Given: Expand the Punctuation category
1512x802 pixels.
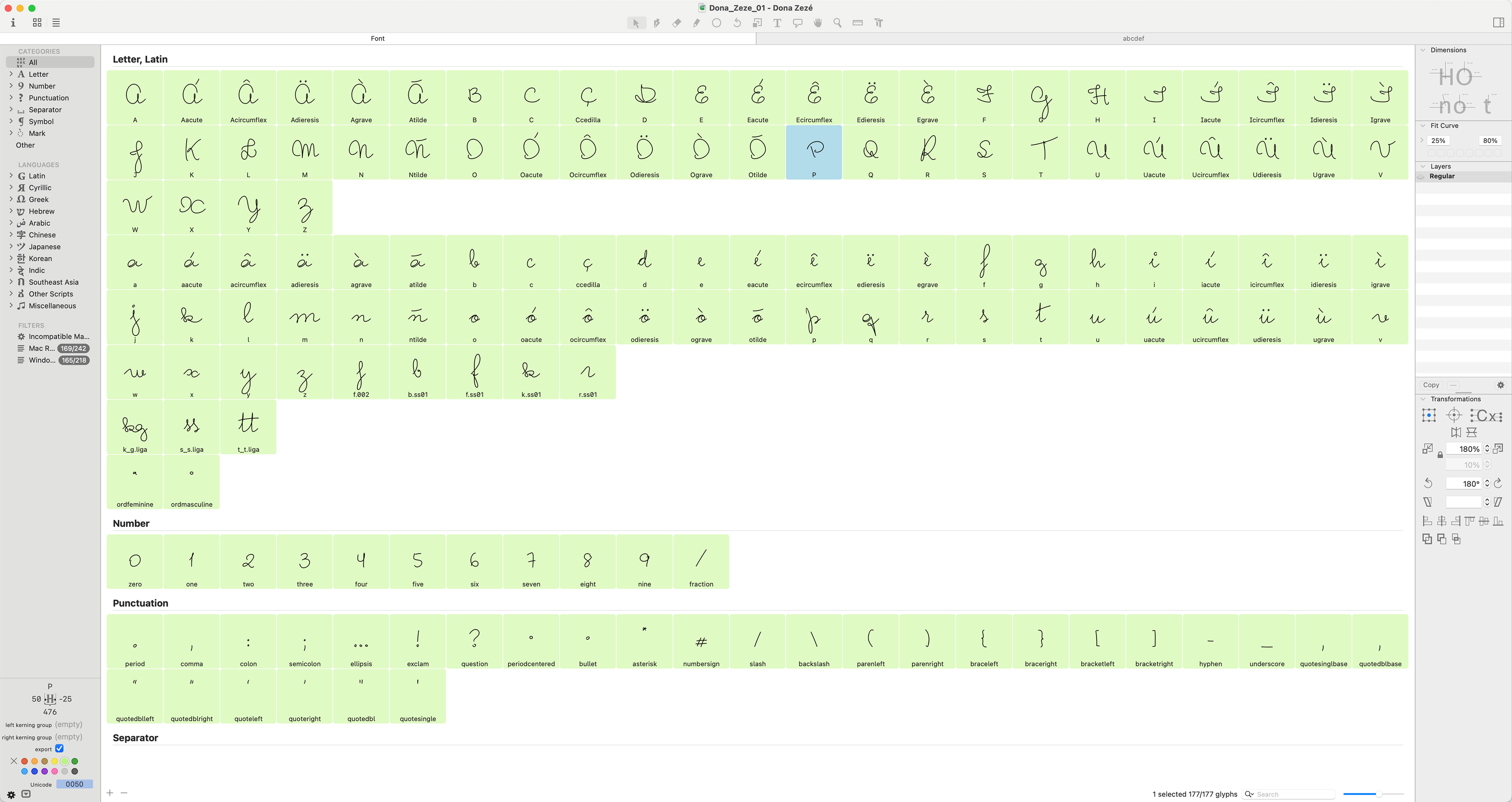Looking at the screenshot, I should 11,98.
